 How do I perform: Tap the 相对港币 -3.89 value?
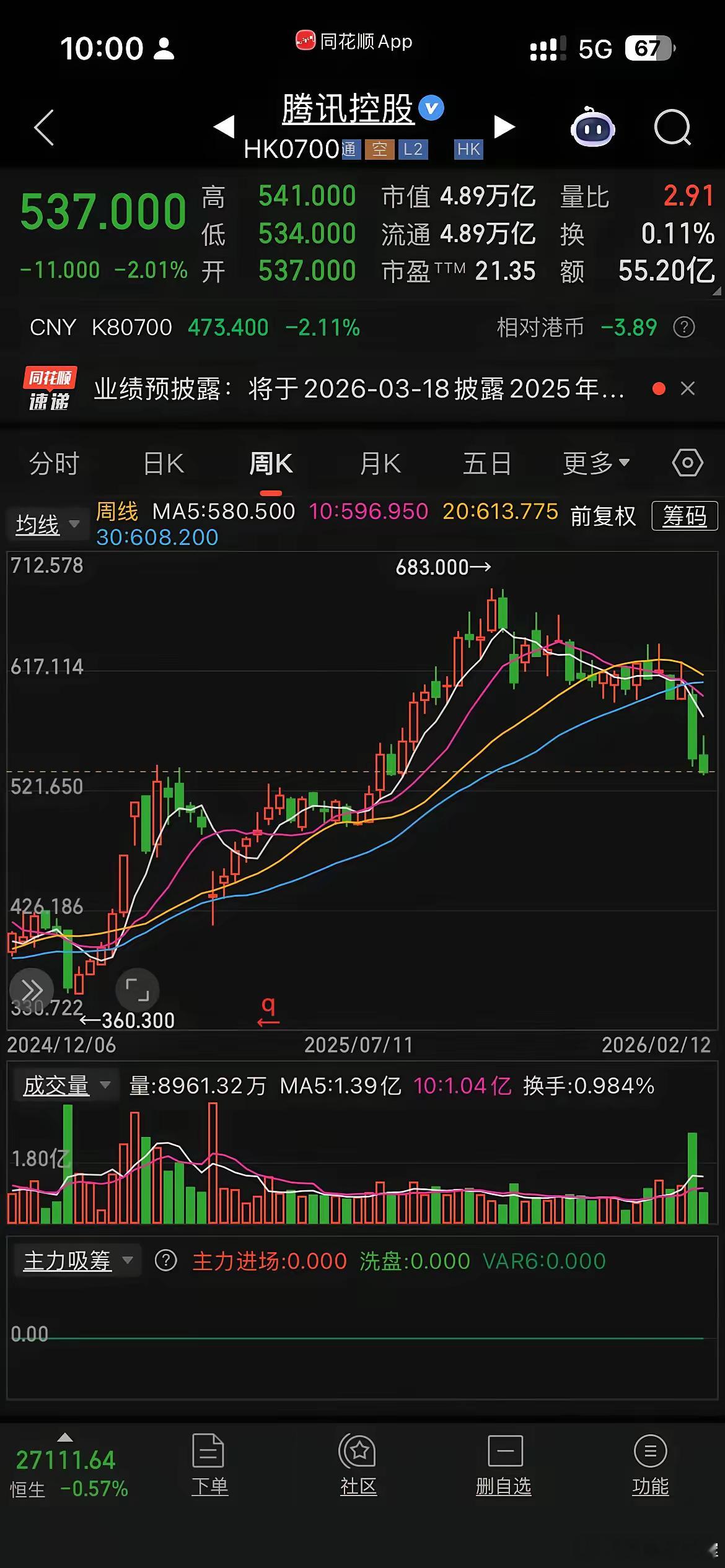pyautogui.click(x=629, y=327)
